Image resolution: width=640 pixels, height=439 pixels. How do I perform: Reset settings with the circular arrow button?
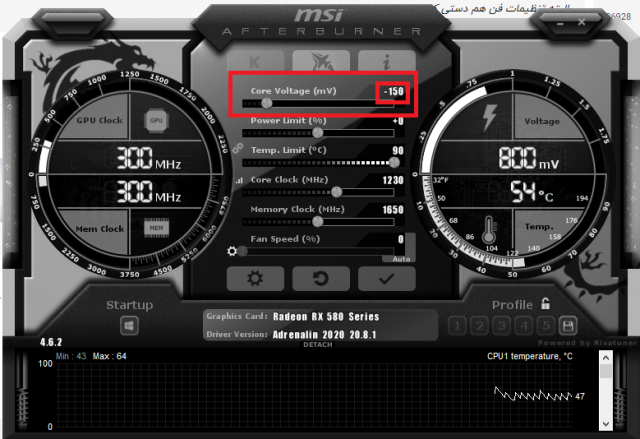point(318,278)
